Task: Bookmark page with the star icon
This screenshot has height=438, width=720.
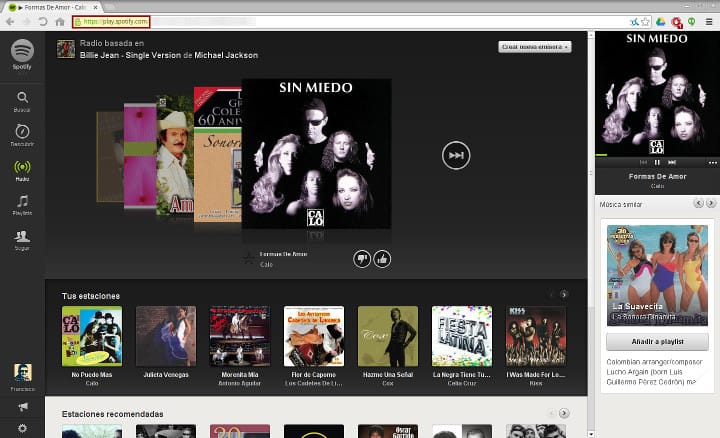Action: pyautogui.click(x=645, y=22)
